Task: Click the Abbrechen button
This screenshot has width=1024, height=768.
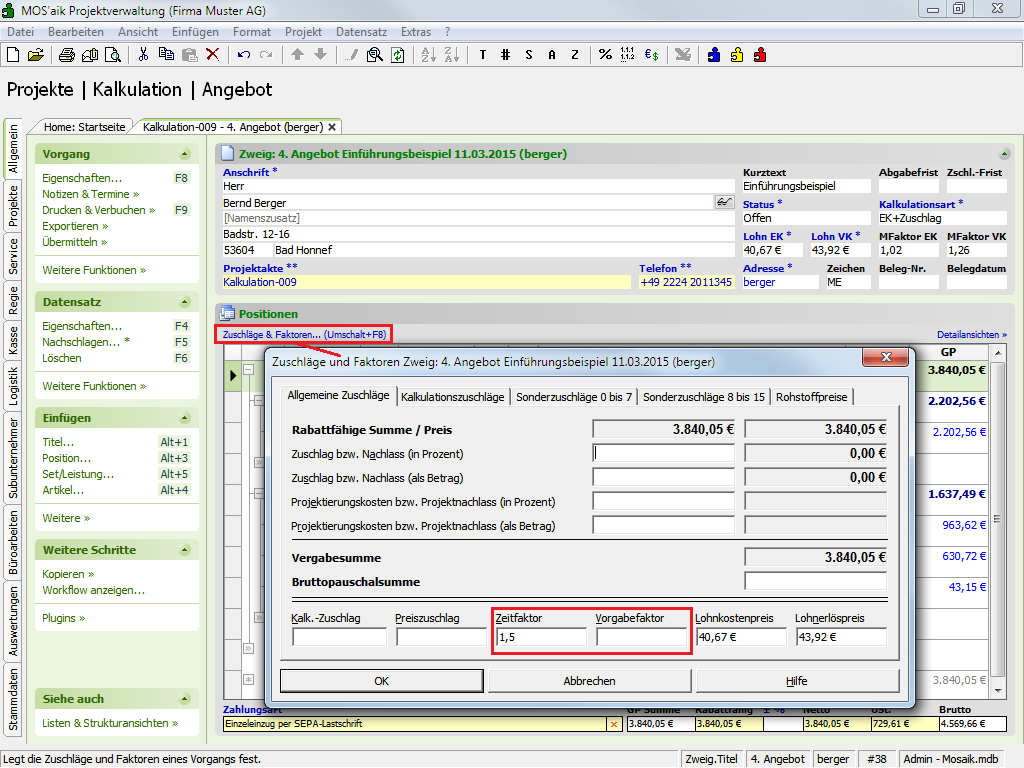Action: click(589, 681)
